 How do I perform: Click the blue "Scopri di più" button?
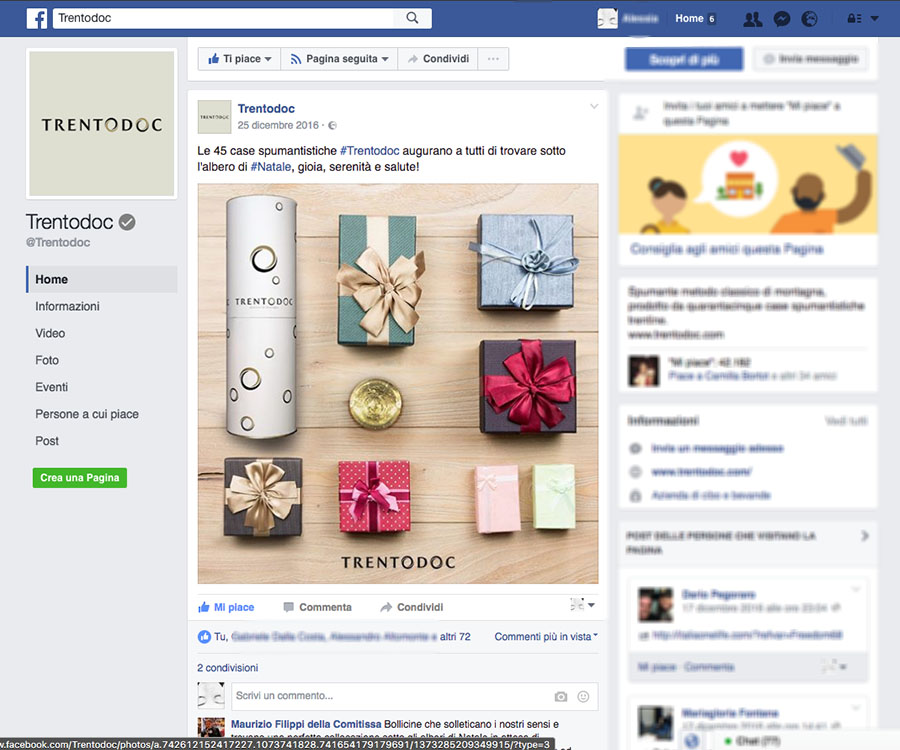click(x=684, y=59)
